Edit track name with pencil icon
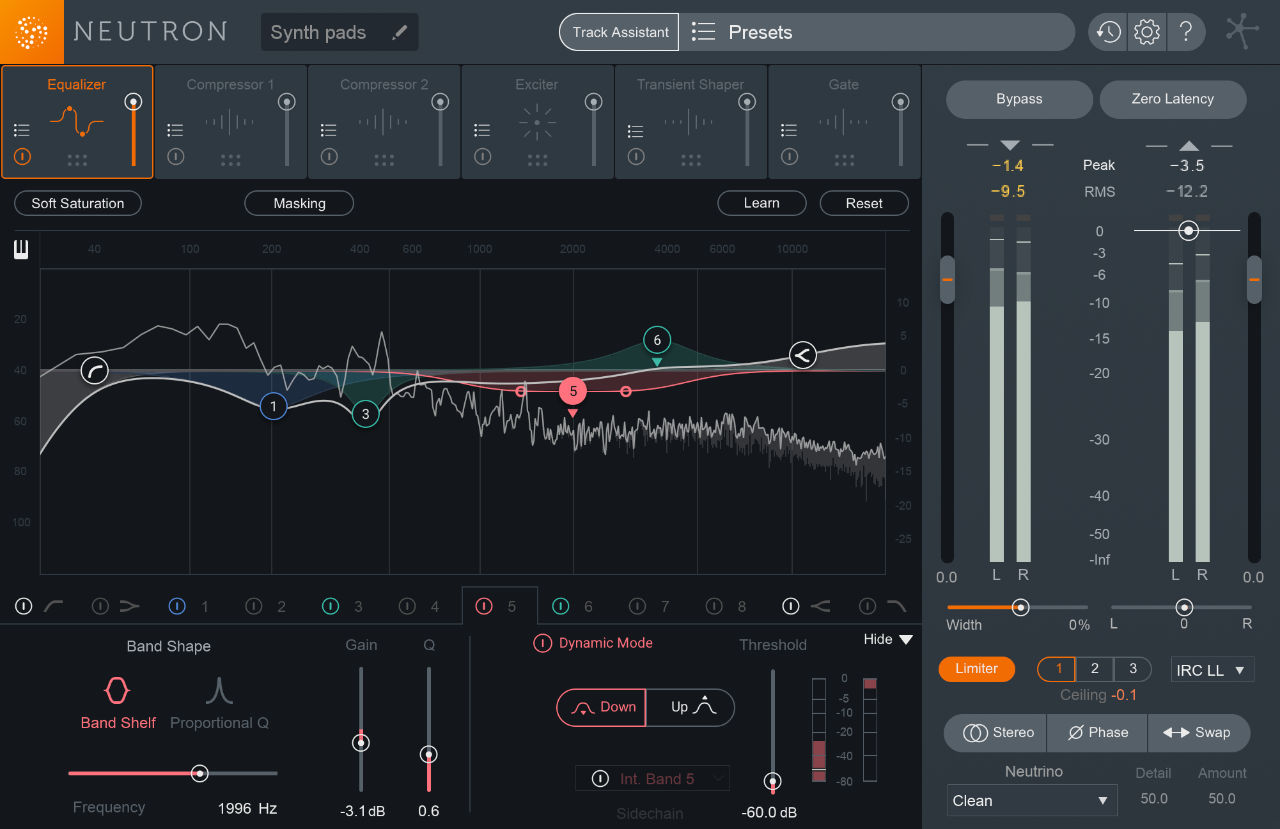 pyautogui.click(x=400, y=32)
